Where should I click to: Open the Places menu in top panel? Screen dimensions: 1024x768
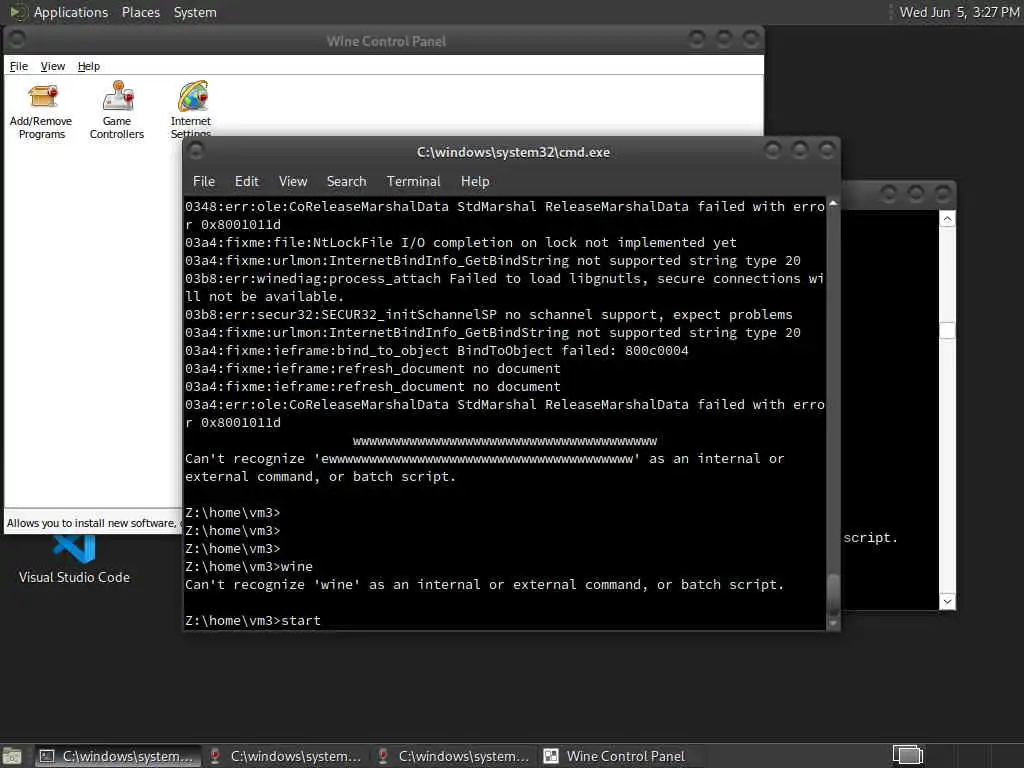tap(140, 12)
